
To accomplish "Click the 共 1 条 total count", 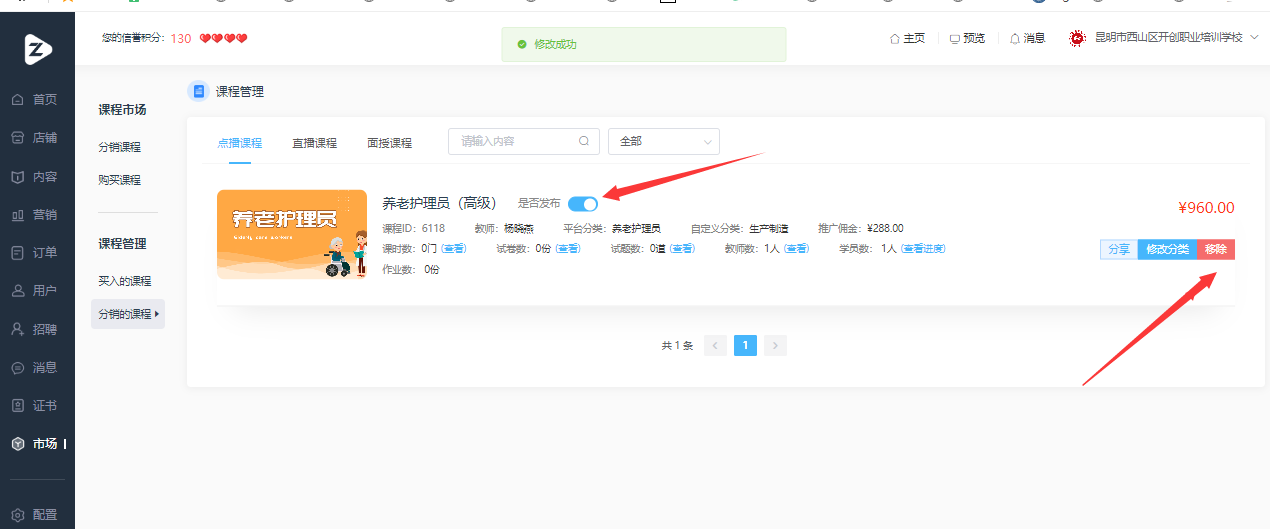I will point(677,345).
